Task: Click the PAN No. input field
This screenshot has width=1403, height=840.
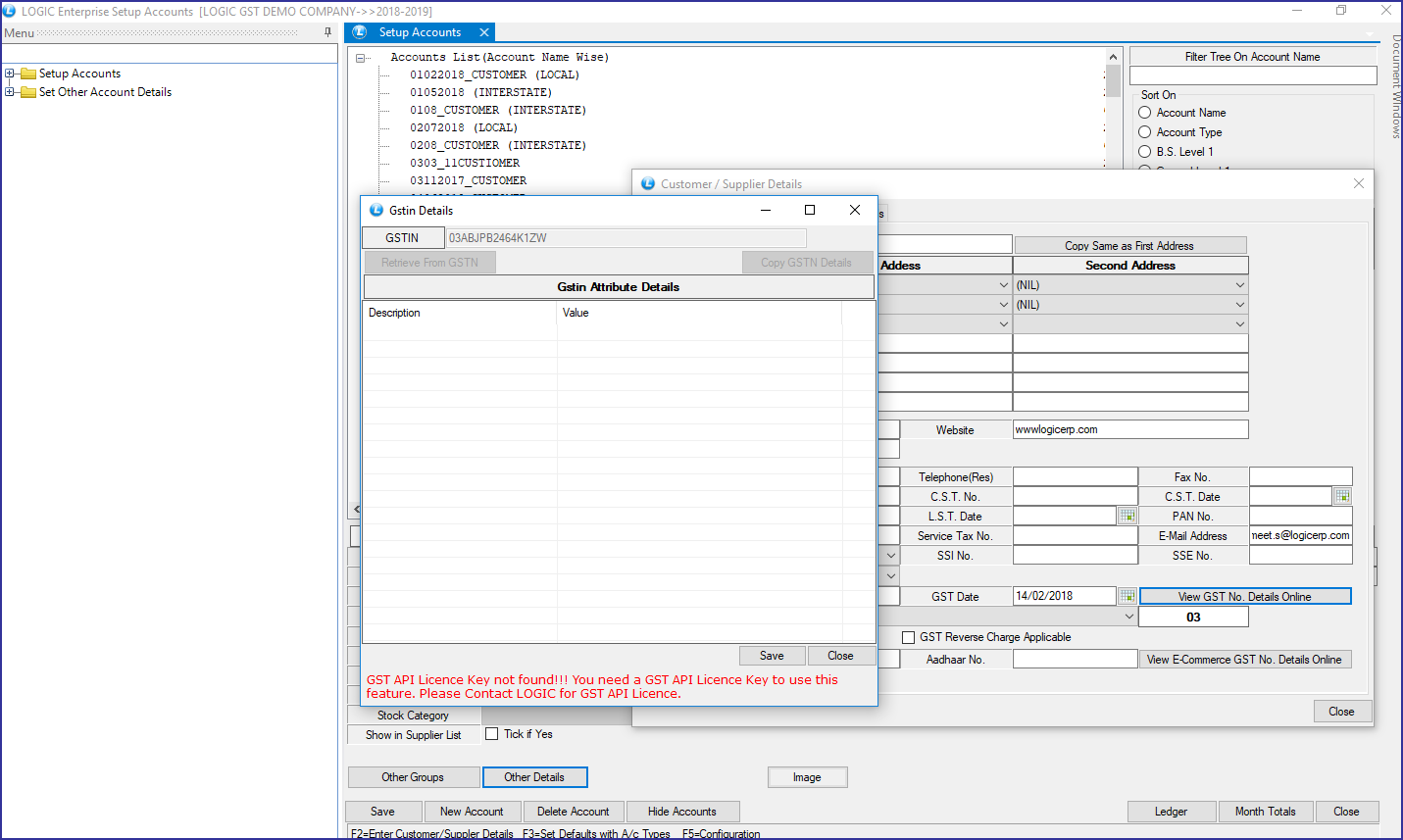Action: 1301,516
